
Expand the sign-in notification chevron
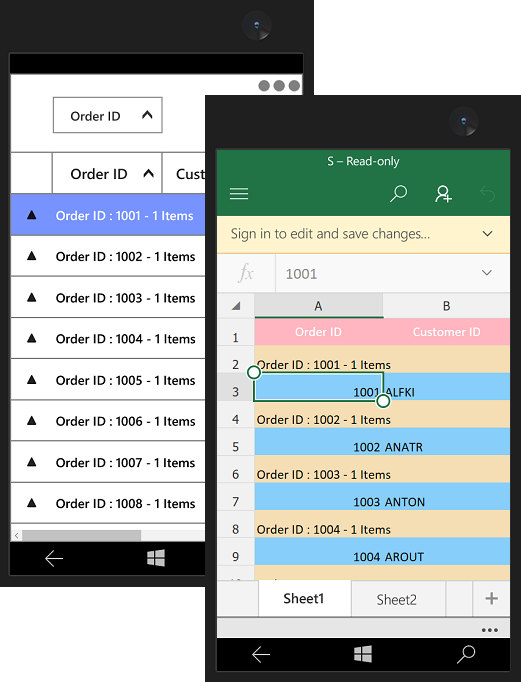point(488,234)
